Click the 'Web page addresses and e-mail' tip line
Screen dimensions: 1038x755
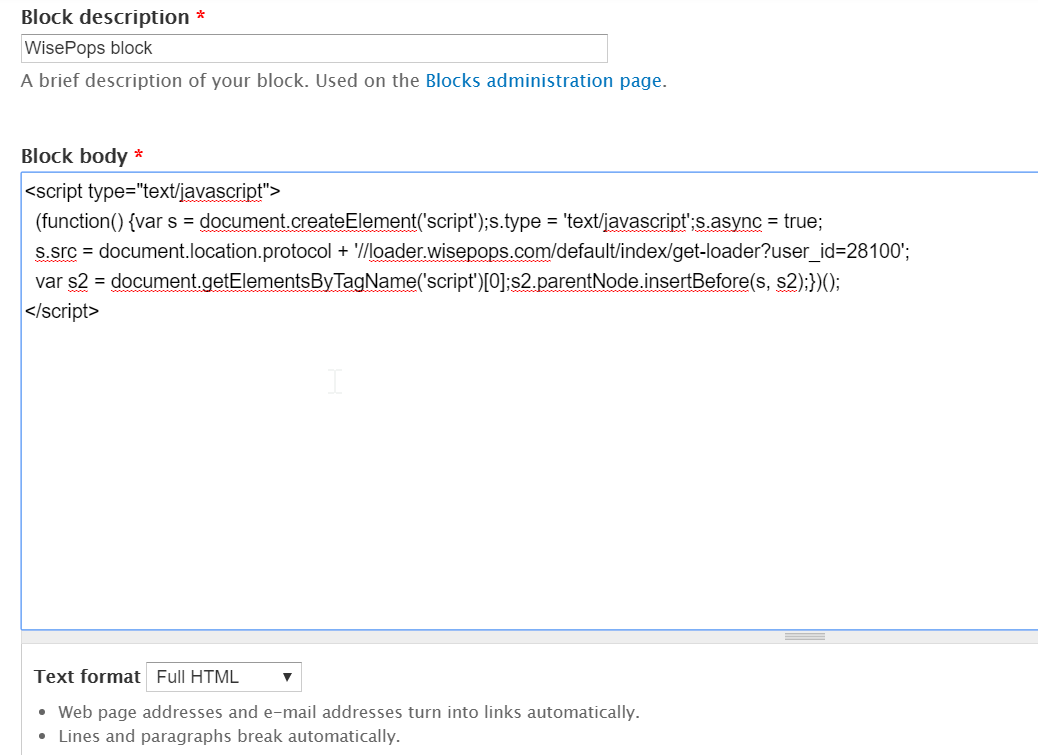click(349, 712)
